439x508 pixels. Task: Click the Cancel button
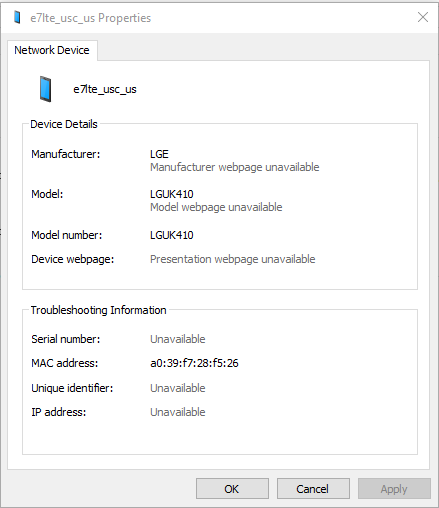point(313,489)
